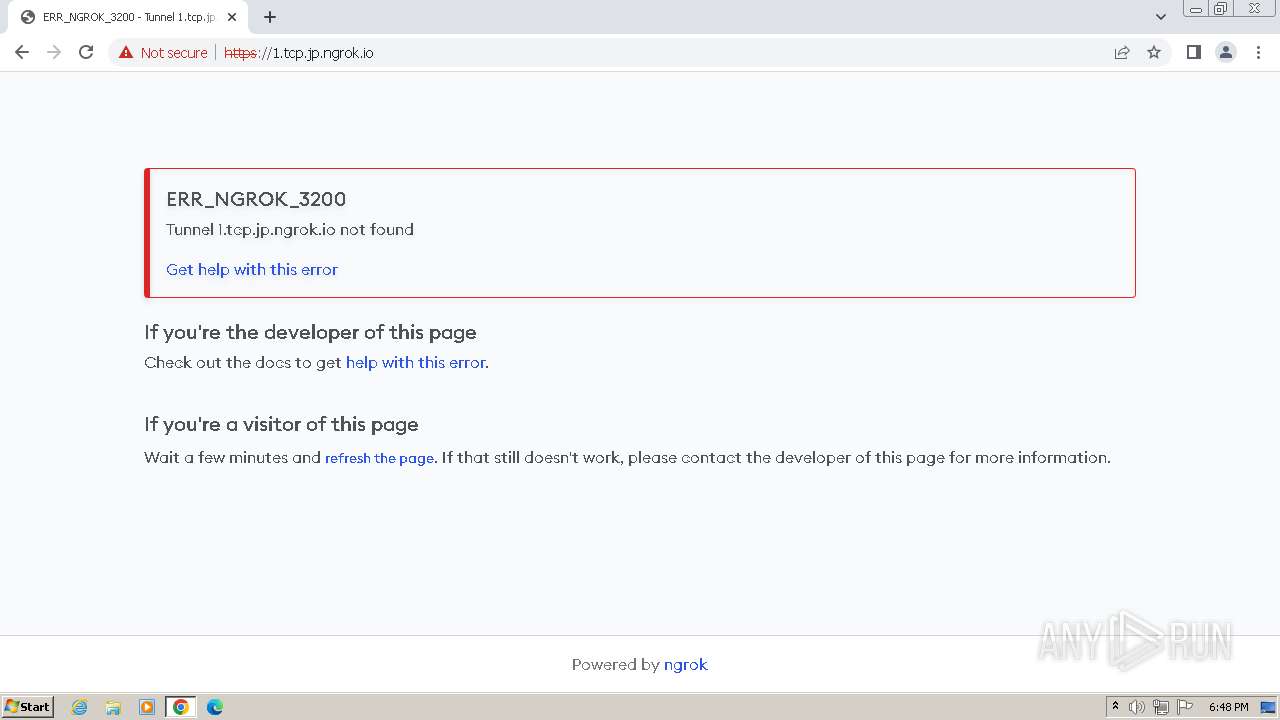The height and width of the screenshot is (720, 1280).
Task: Open Chrome's three-dot menu
Action: [x=1258, y=52]
